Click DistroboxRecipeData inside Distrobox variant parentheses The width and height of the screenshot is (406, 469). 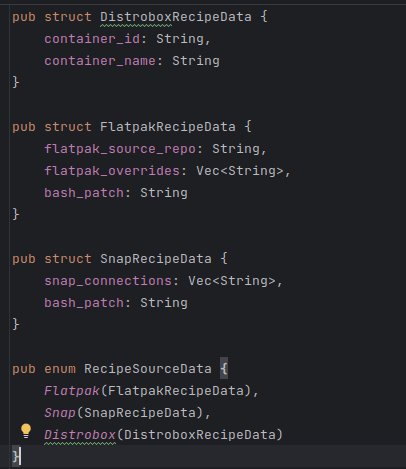click(200, 435)
